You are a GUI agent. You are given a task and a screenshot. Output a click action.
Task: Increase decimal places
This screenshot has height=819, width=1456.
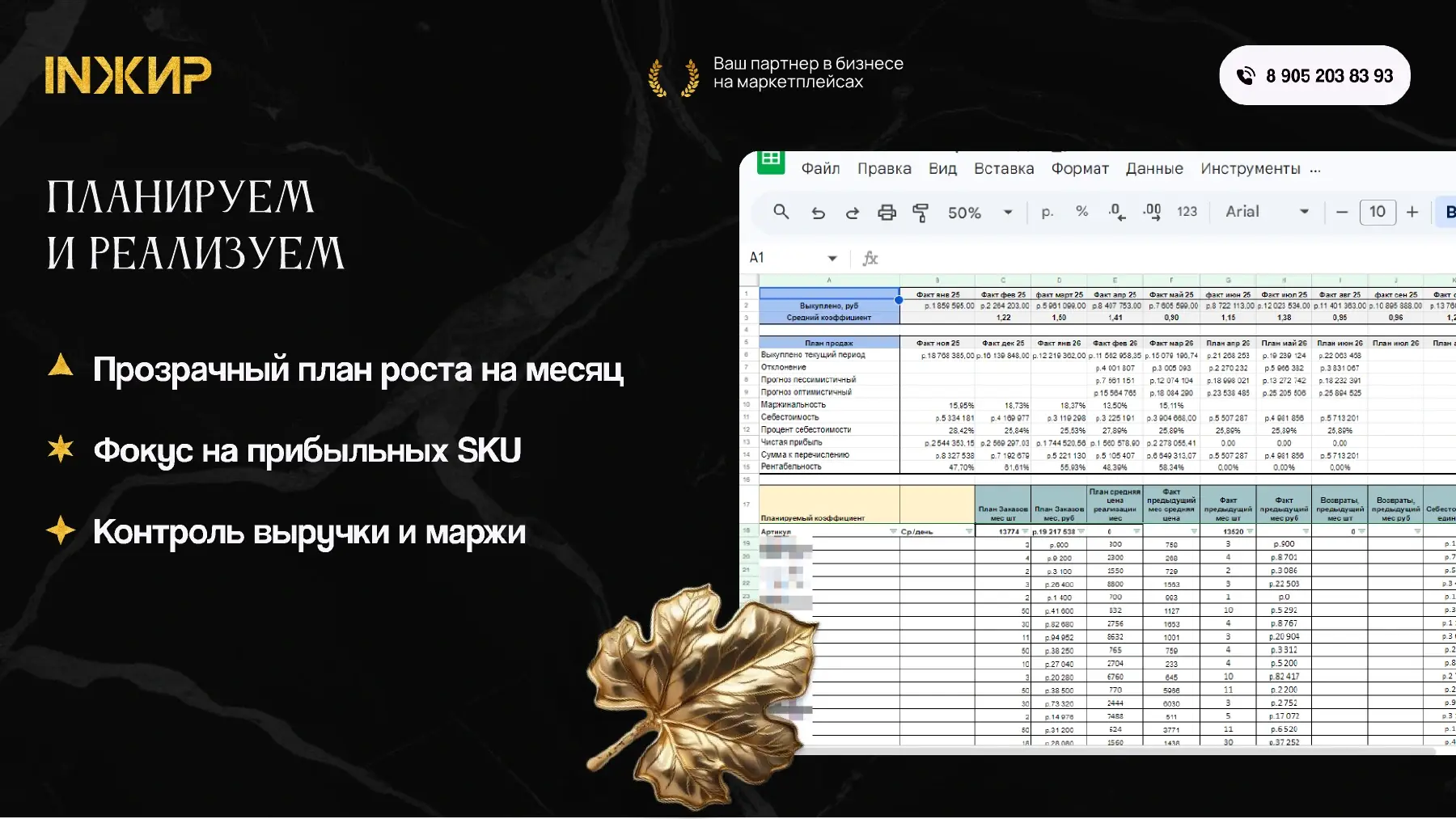click(1152, 213)
